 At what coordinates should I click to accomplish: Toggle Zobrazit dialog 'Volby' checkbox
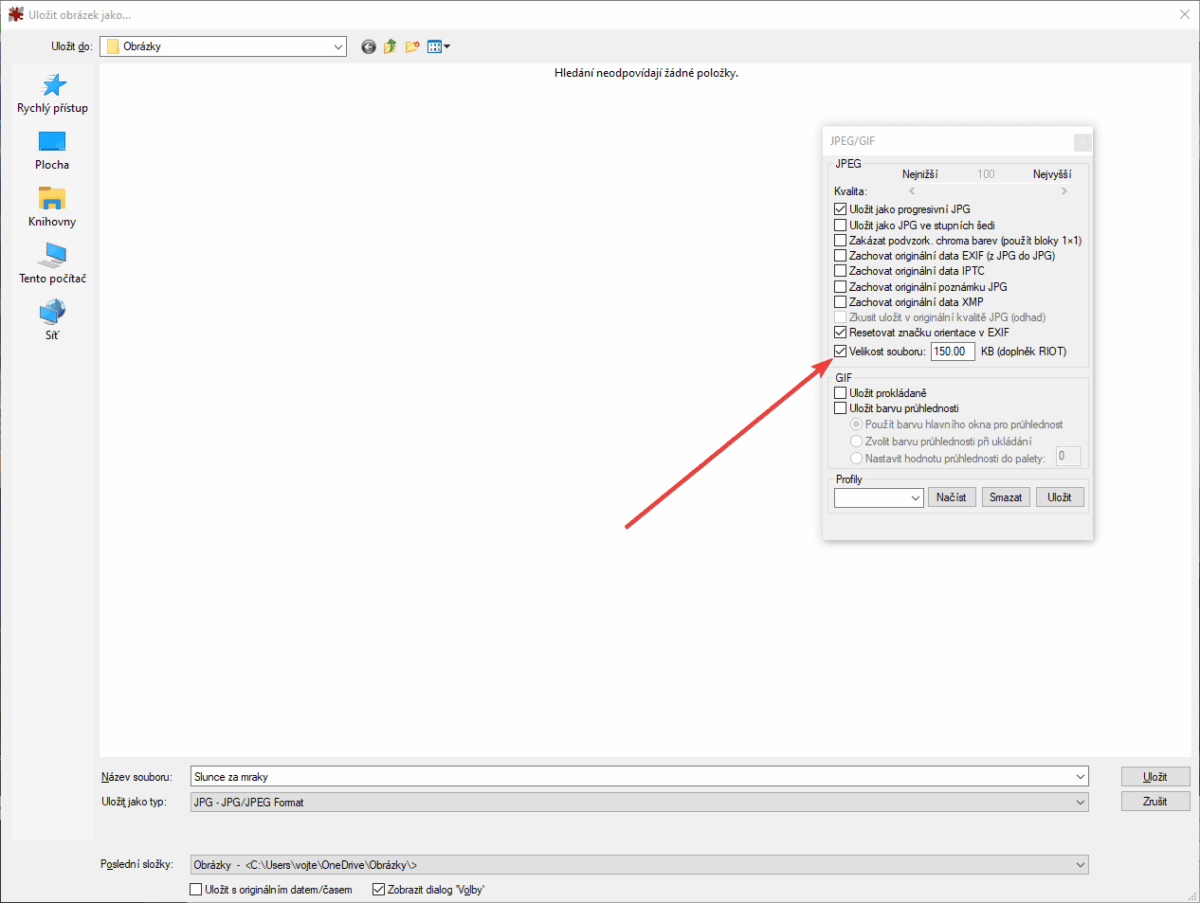[x=378, y=889]
